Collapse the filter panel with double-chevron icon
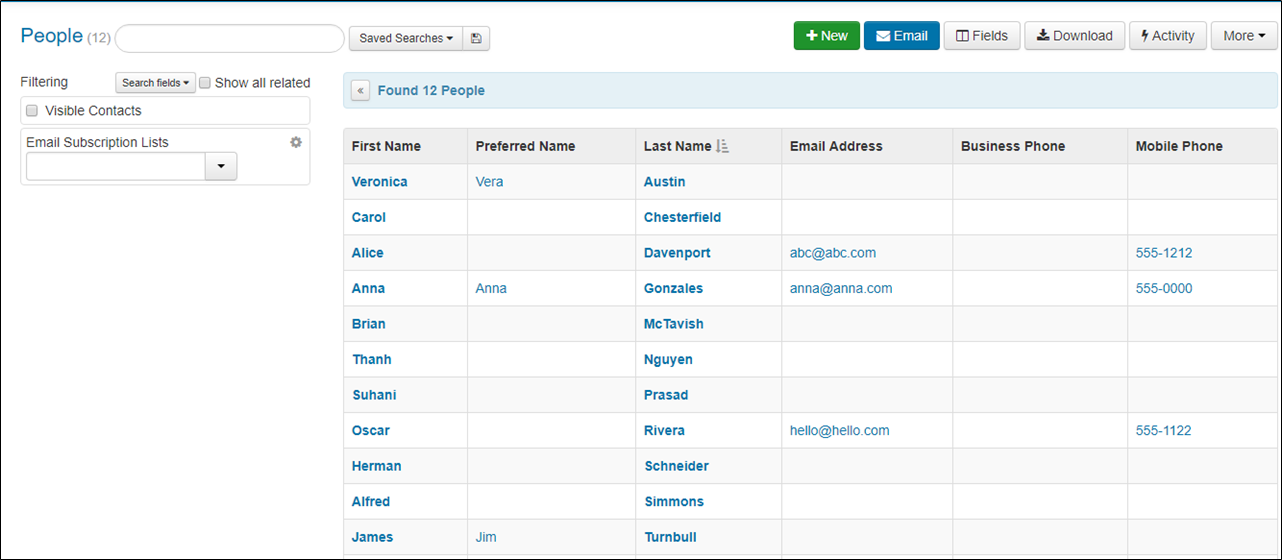1282x560 pixels. click(x=361, y=90)
